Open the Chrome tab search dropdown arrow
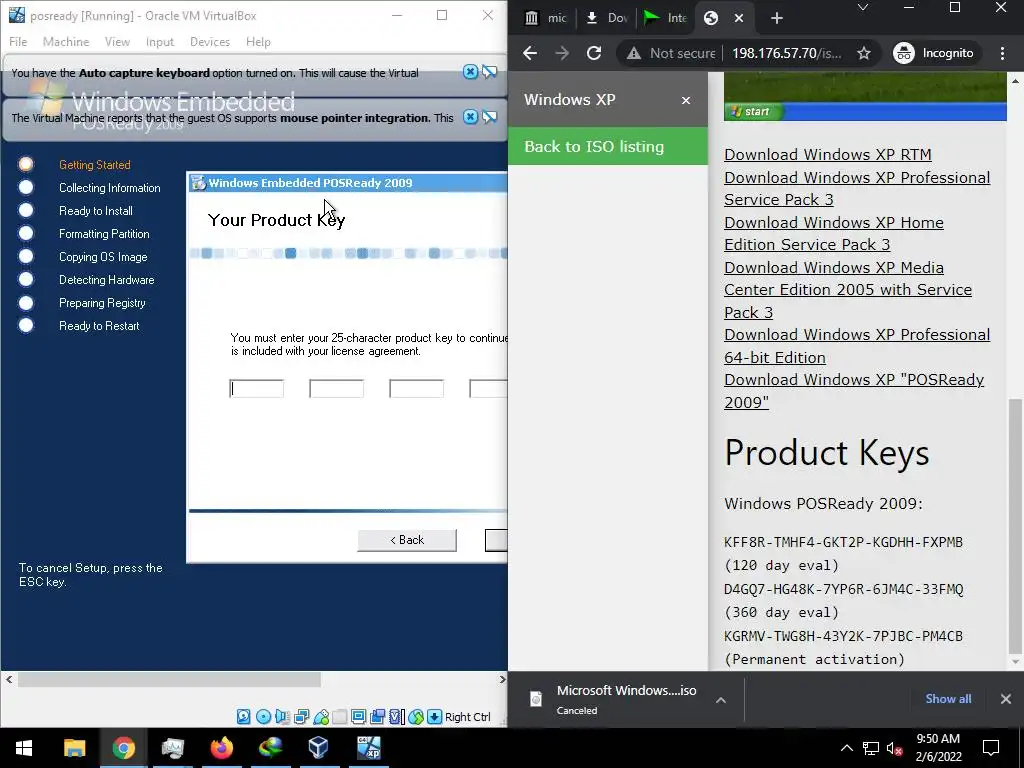The height and width of the screenshot is (768, 1024). 863,8
